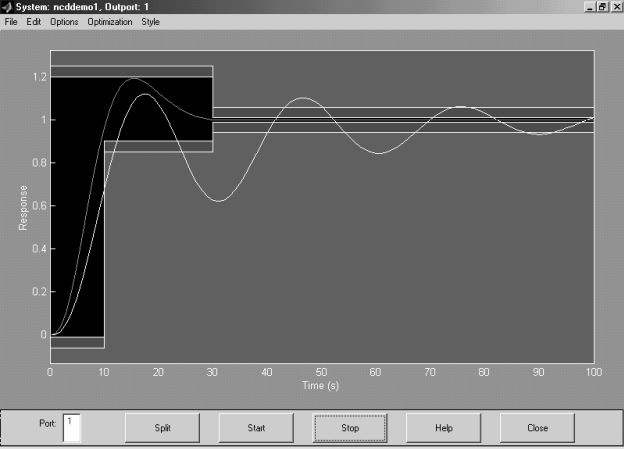
Task: Click the Split button
Action: pos(162,428)
